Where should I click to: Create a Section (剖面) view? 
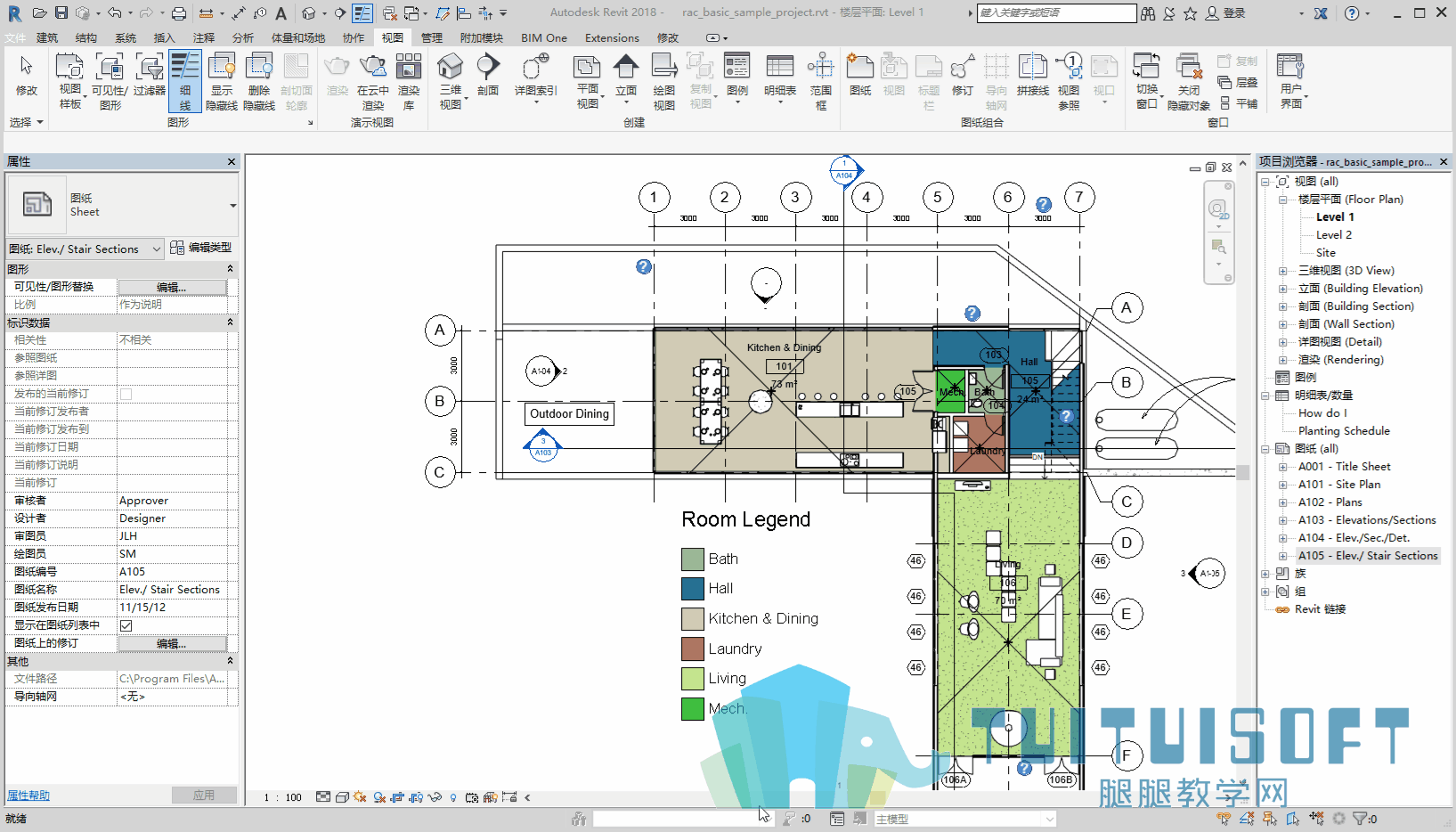[x=488, y=74]
